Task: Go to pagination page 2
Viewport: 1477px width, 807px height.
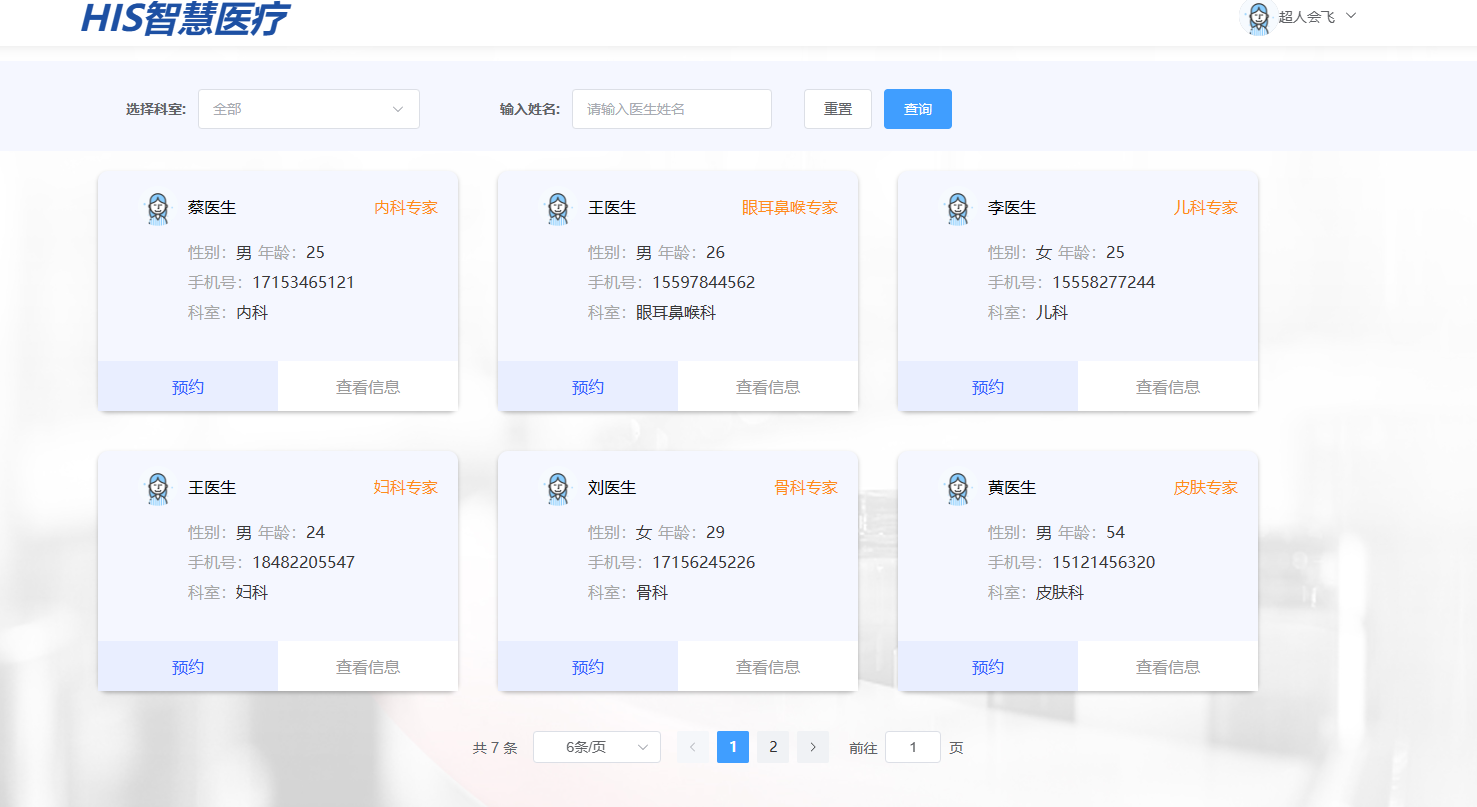Action: click(773, 747)
